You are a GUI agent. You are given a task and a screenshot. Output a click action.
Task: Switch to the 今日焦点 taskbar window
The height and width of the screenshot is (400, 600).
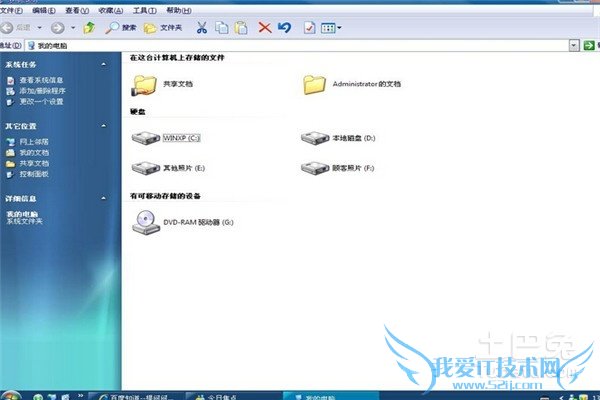click(x=234, y=397)
